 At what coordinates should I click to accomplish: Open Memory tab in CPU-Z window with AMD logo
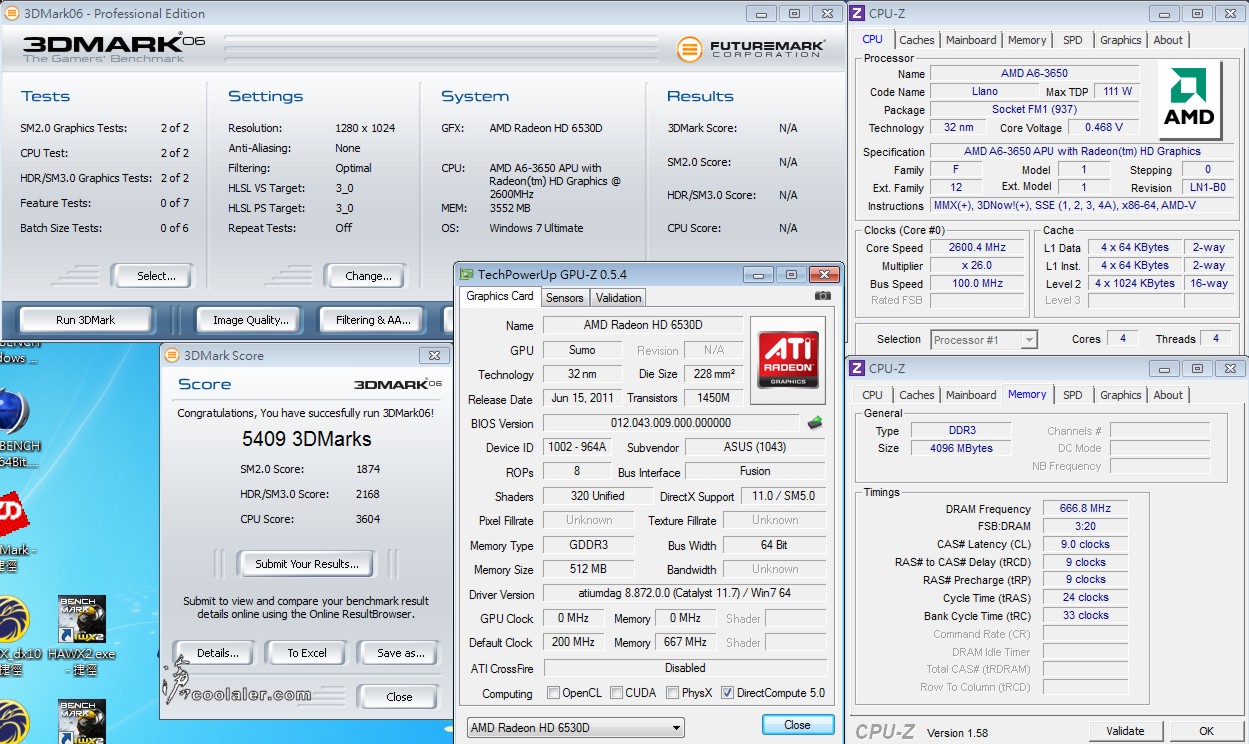1027,40
